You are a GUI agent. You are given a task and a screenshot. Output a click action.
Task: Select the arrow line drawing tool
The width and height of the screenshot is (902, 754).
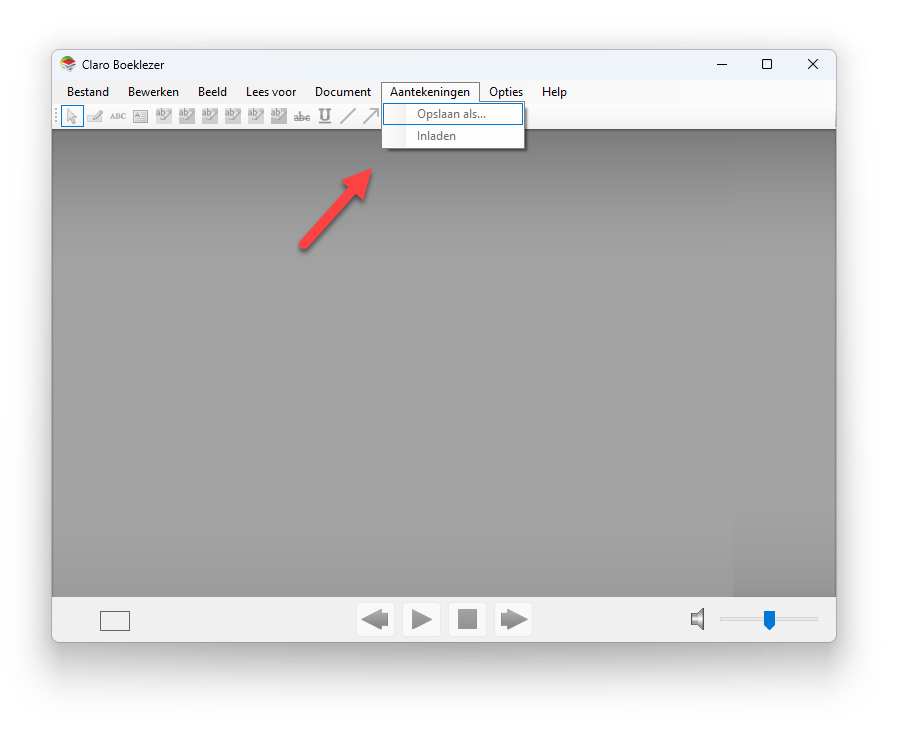point(370,116)
